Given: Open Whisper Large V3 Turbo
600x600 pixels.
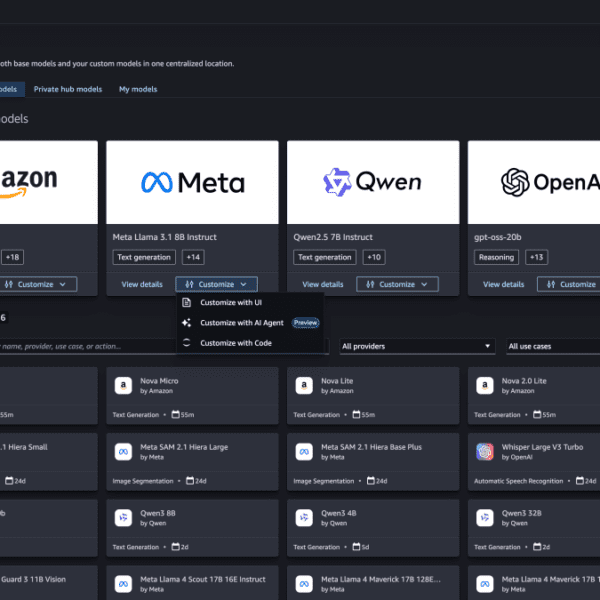Looking at the screenshot, I should click(x=543, y=447).
